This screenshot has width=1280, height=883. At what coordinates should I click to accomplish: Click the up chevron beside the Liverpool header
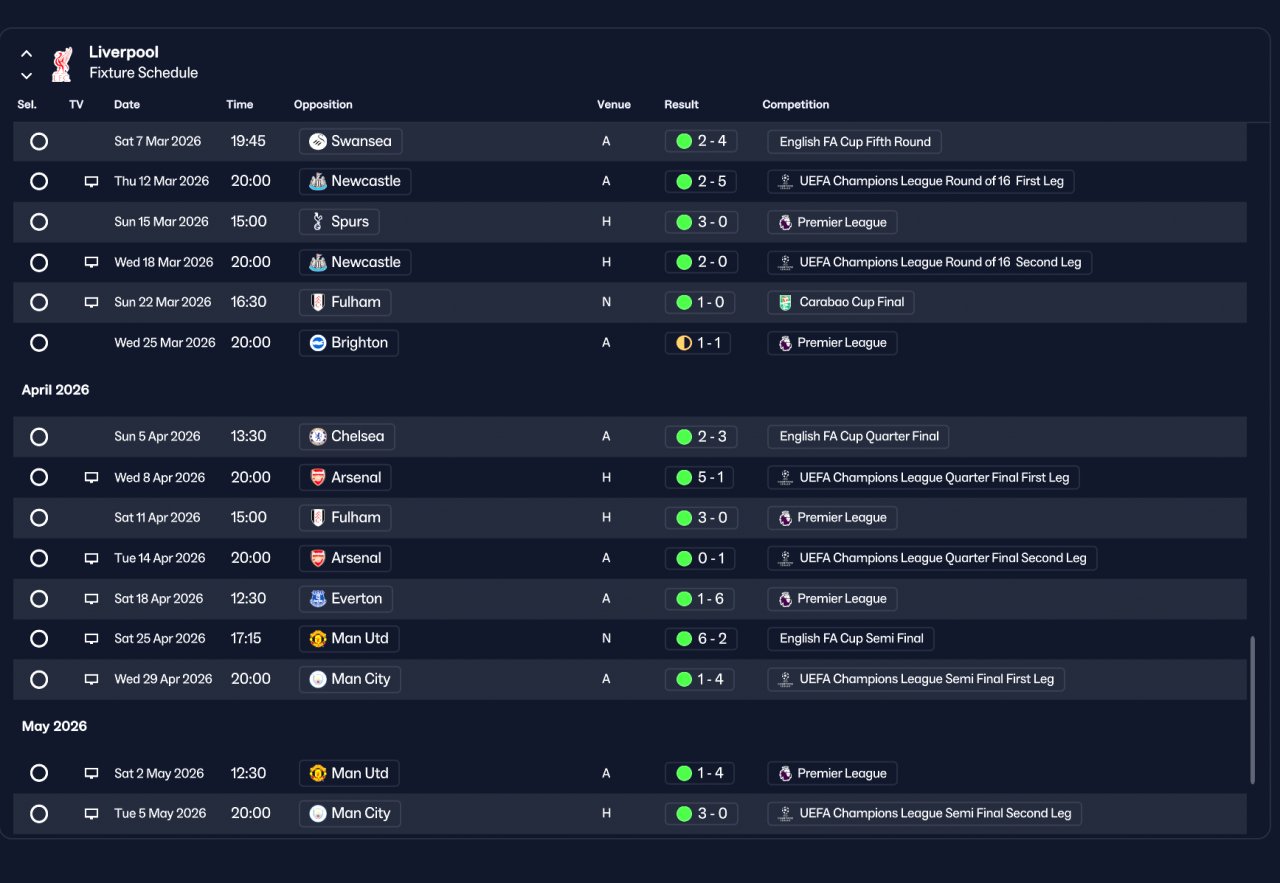[27, 54]
